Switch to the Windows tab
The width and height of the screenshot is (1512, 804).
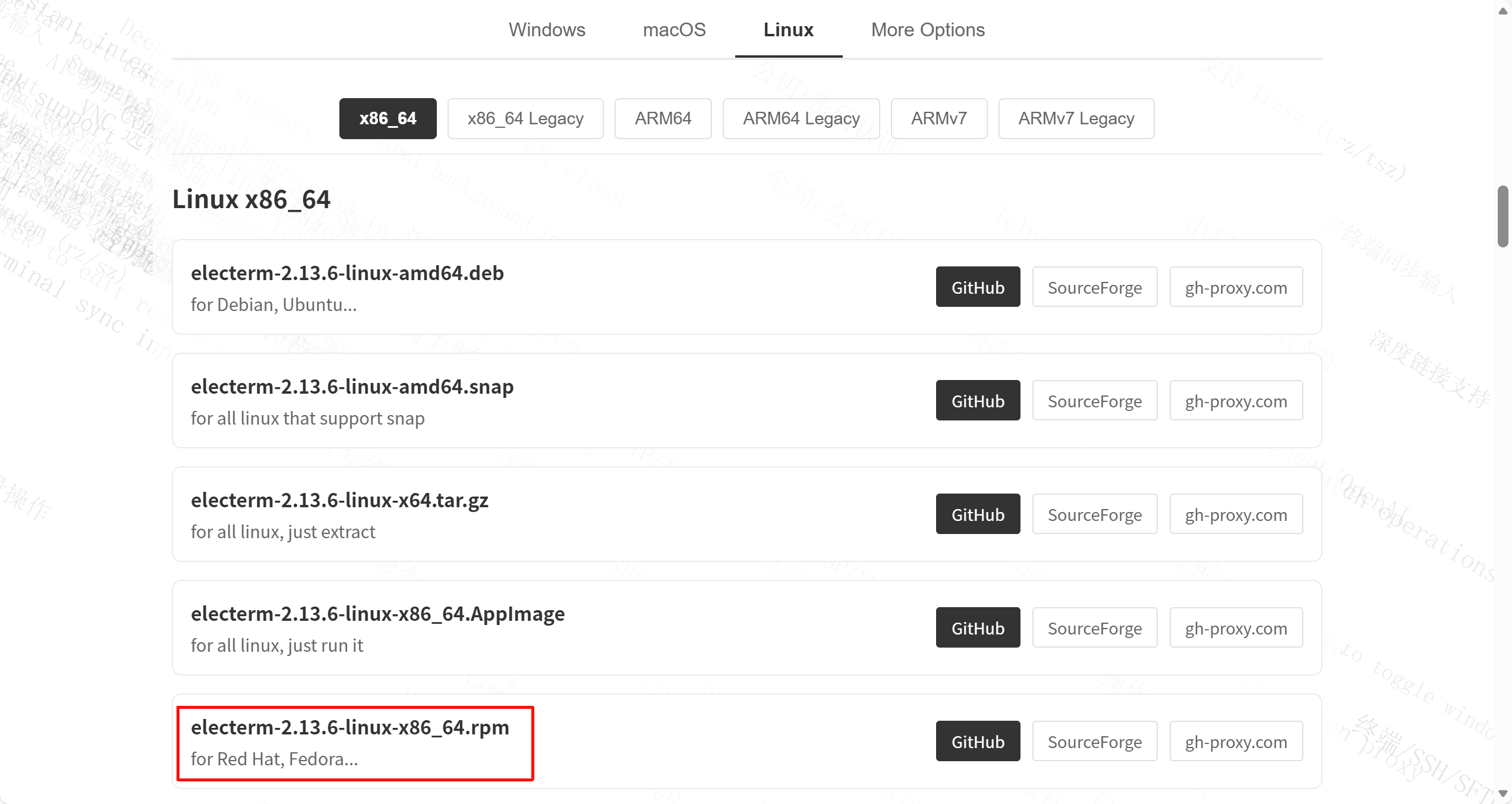click(547, 30)
